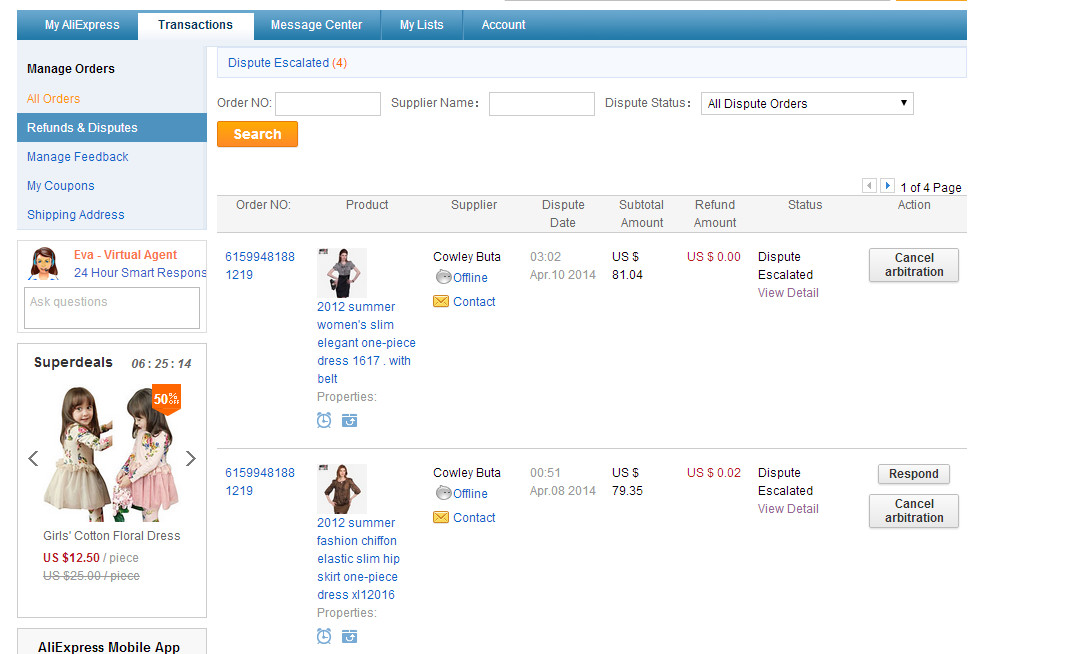The image size is (1080, 654).
Task: Open Manage Feedback link
Action: (78, 157)
